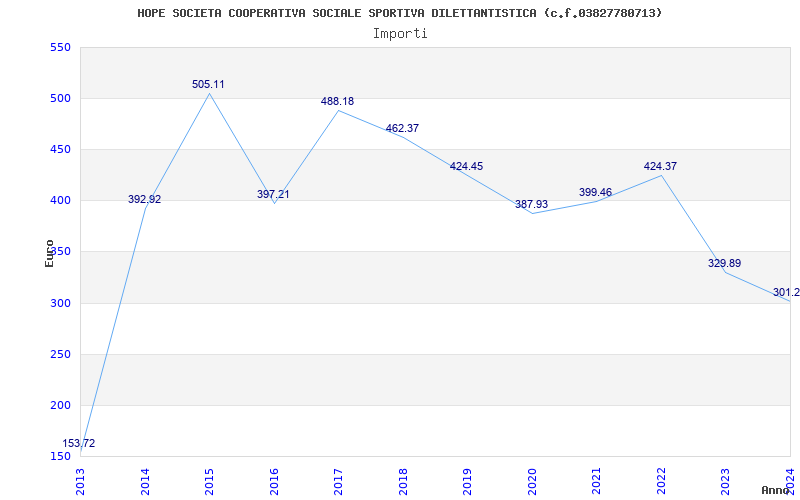Click the 2013 x-axis year label

coord(80,481)
